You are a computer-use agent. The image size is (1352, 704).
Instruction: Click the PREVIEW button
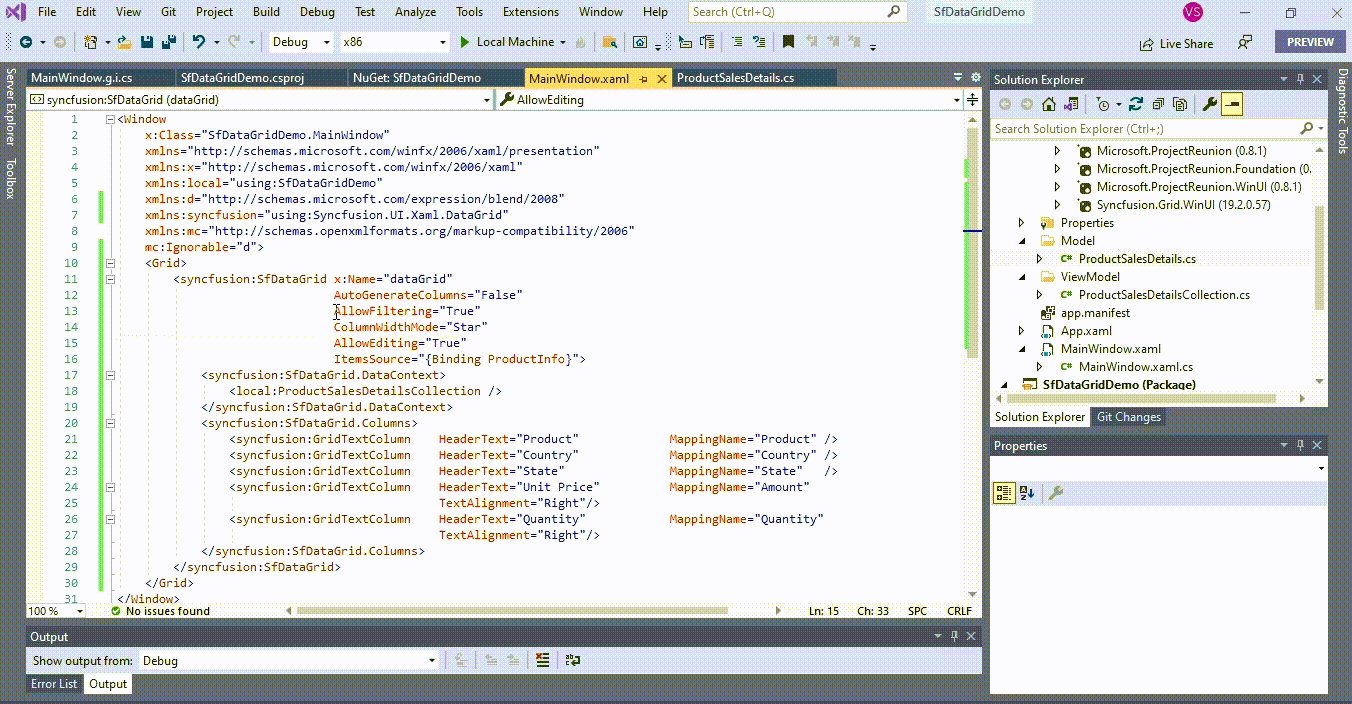(1310, 42)
